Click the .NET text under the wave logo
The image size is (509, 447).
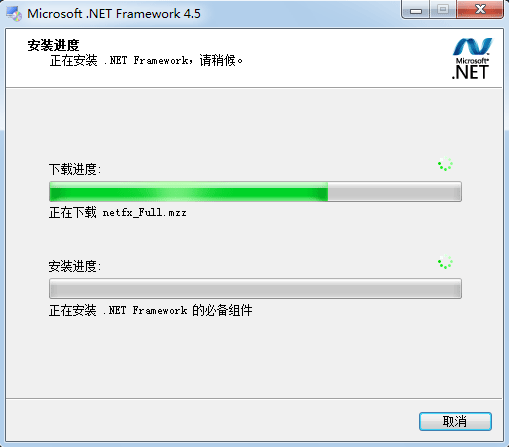pos(470,72)
